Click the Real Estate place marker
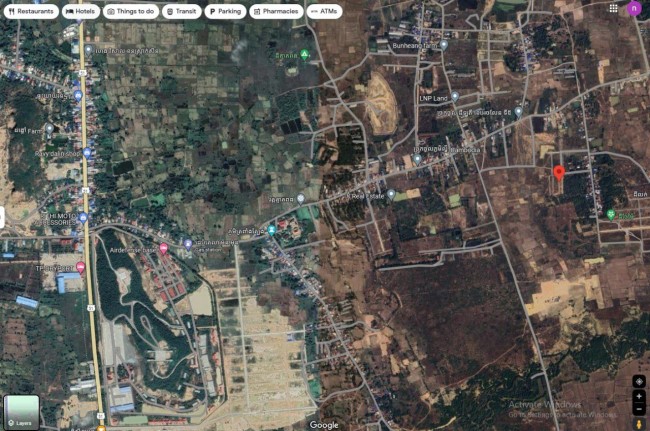650x431 pixels. [x=391, y=194]
